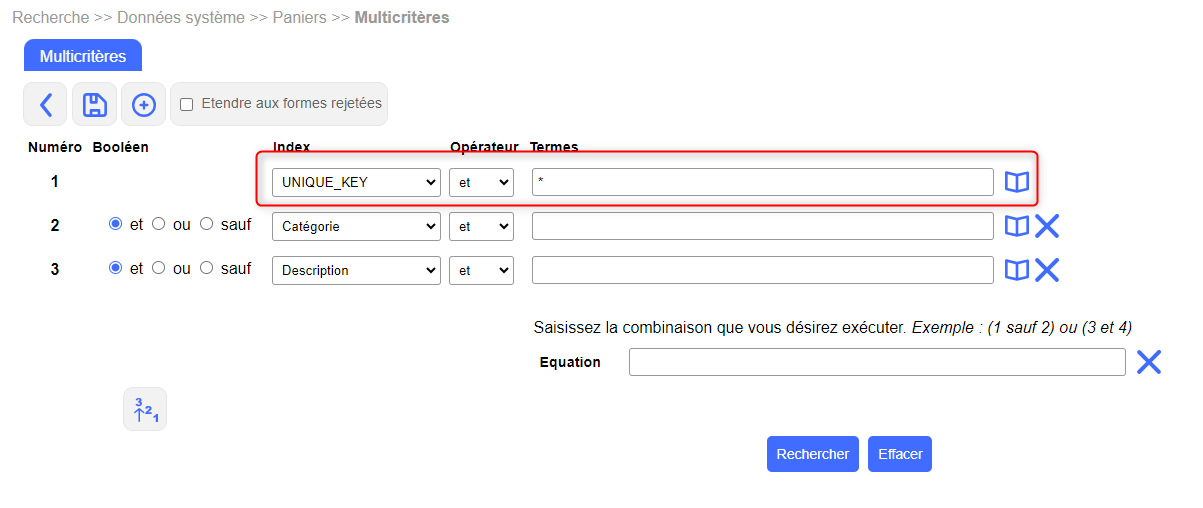
Task: Click inside the Equation input field
Action: (x=877, y=362)
